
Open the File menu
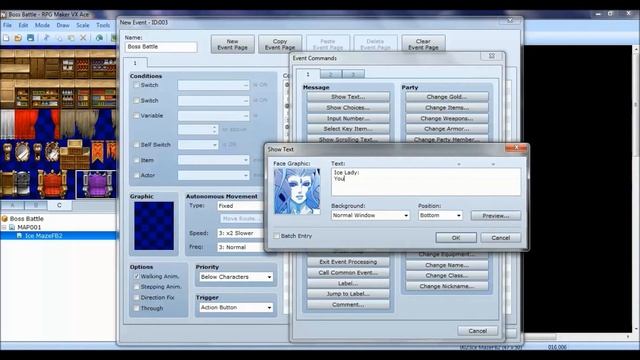click(7, 25)
